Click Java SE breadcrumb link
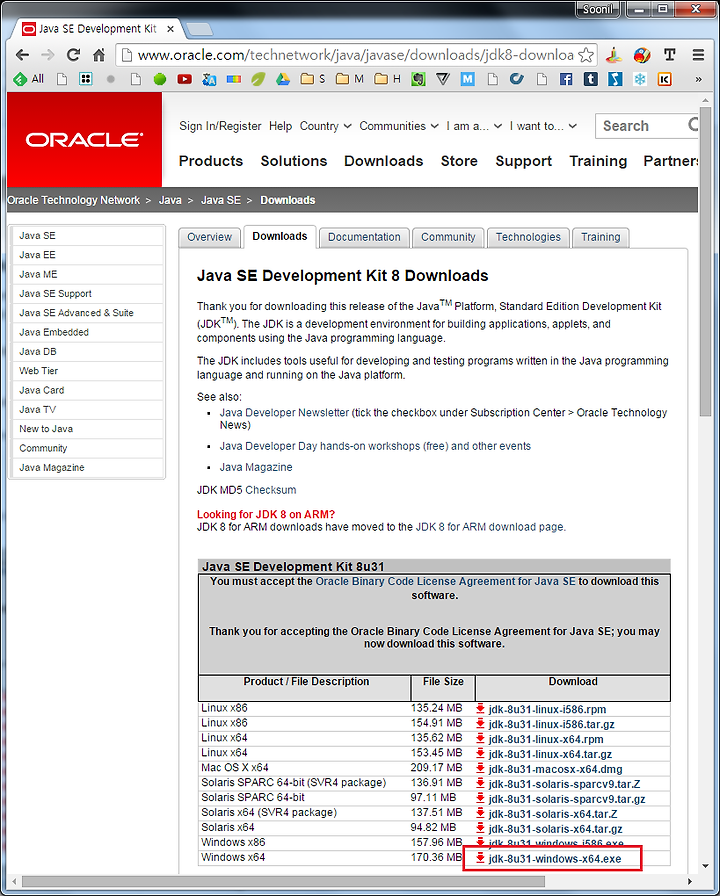 (221, 200)
